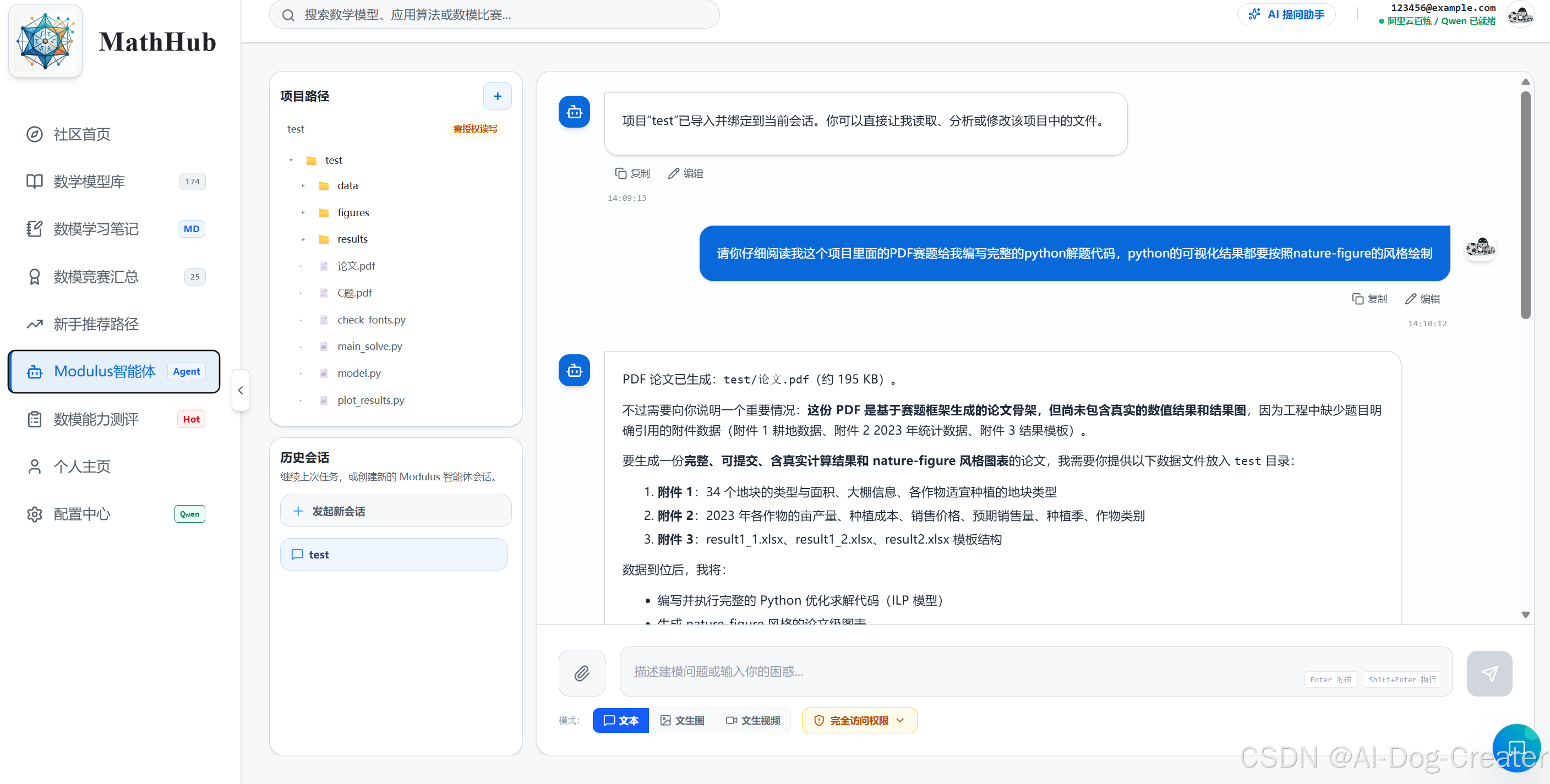This screenshot has width=1550, height=784.
Task: Click the robot icon beside Modulus智能体
Action: [x=34, y=372]
